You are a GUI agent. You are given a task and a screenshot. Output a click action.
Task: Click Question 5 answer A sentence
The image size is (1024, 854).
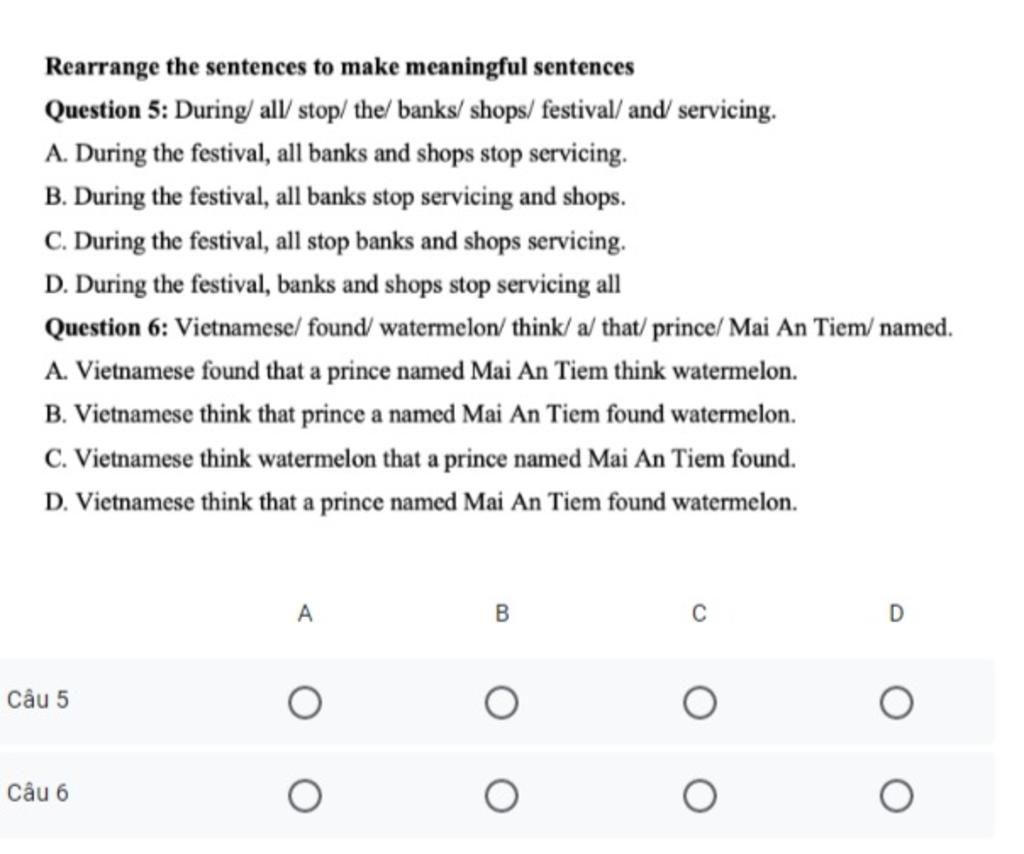tap(336, 154)
